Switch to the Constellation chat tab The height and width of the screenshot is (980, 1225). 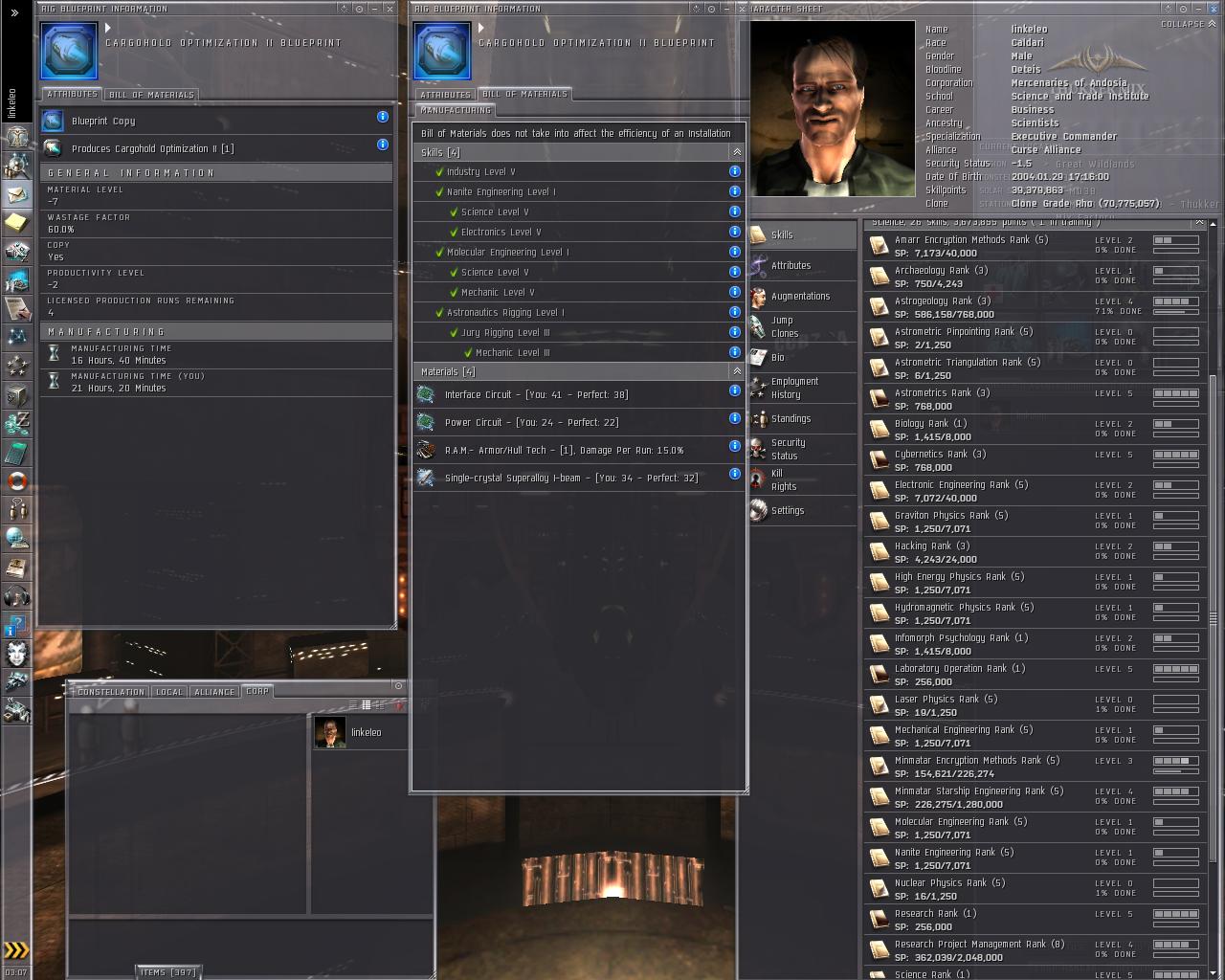pos(111,692)
